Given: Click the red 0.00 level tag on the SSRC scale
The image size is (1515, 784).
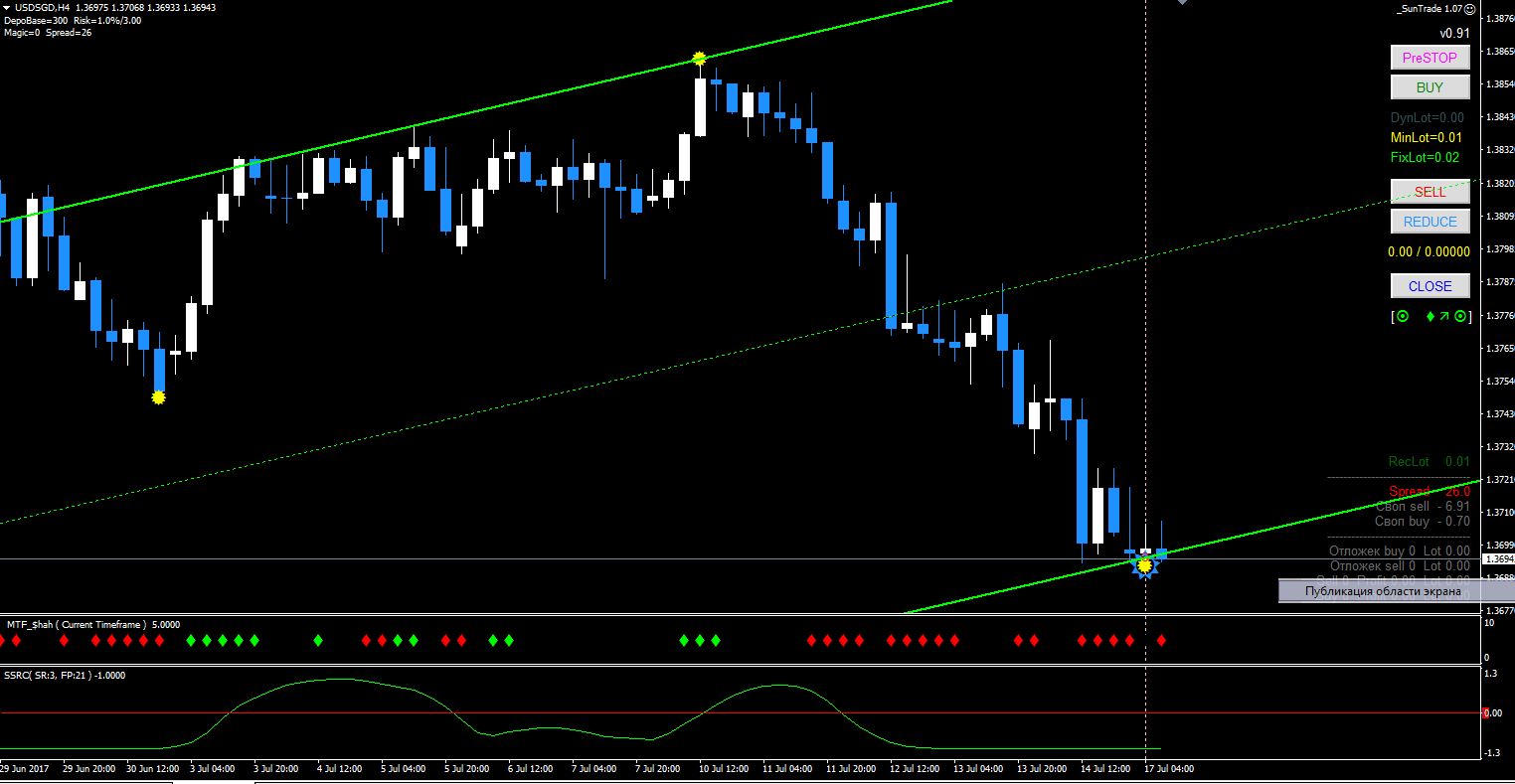Looking at the screenshot, I should pos(1492,712).
